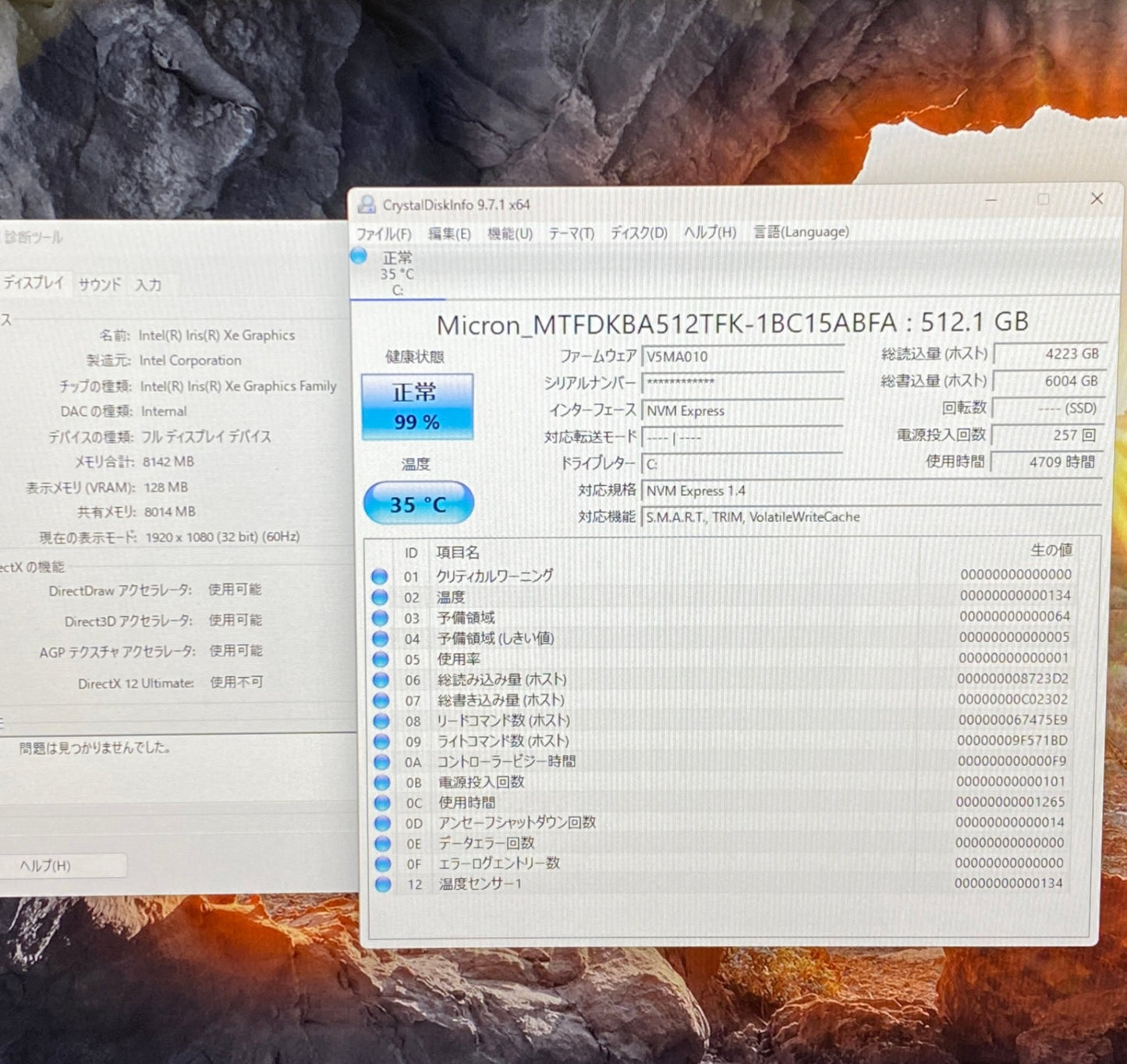Minimize the CrystalDiskInfo window
This screenshot has width=1127, height=1064.
(991, 200)
